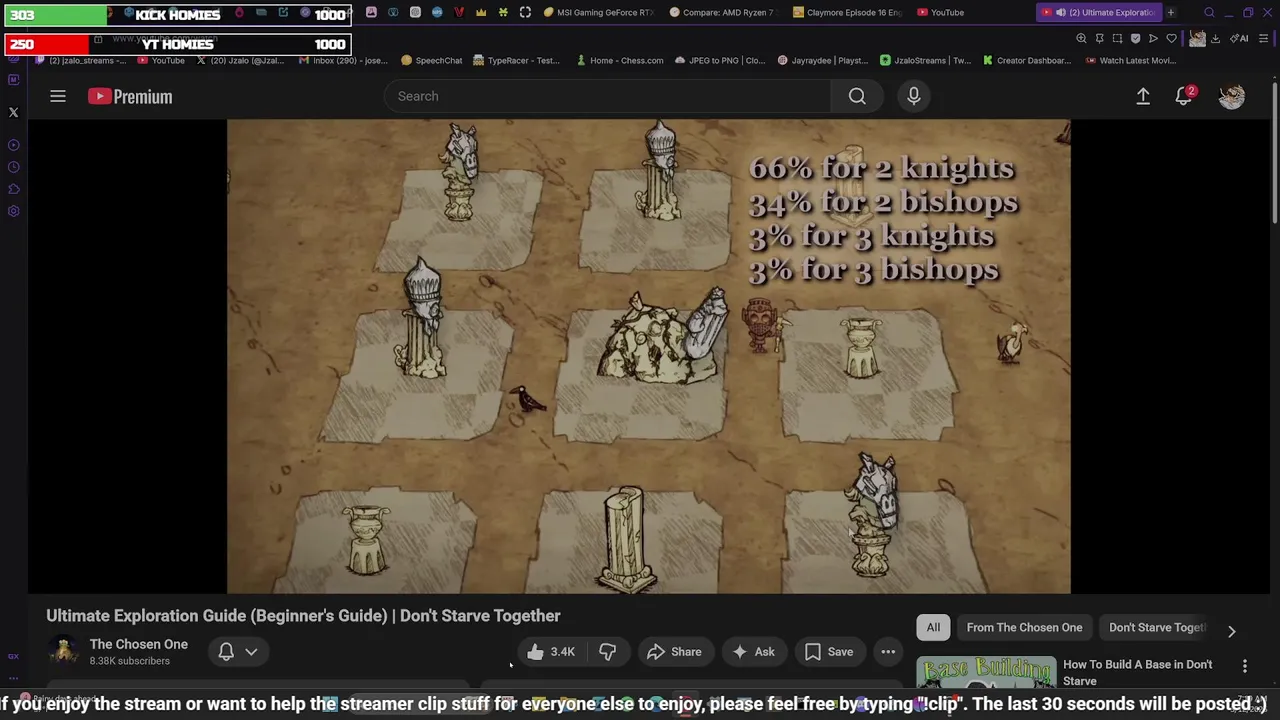This screenshot has width=1280, height=720.
Task: Dislike the video
Action: [607, 652]
